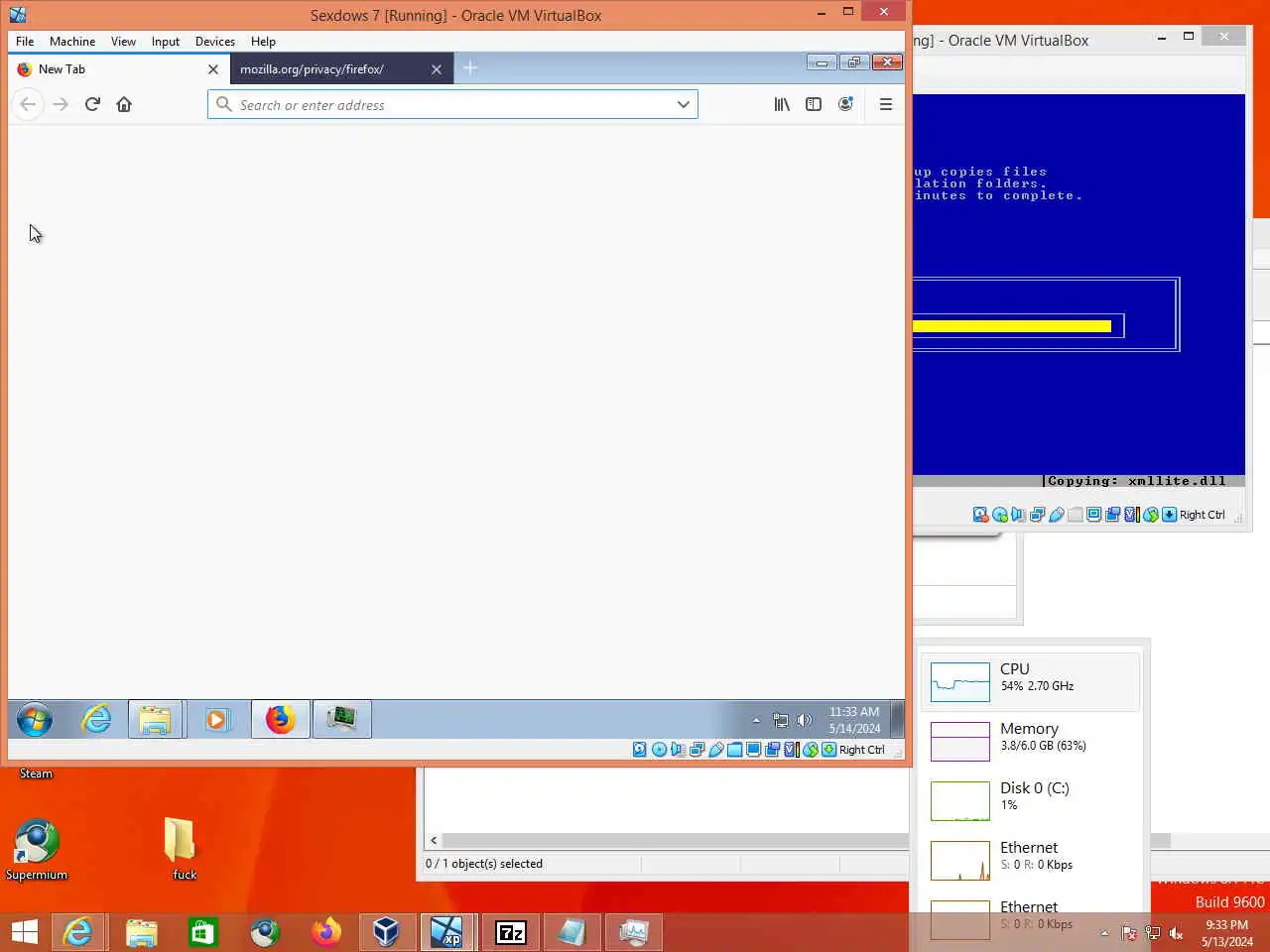Click USB indicator in Sexdows 7 status bar
This screenshot has height=952, width=1270.
pos(716,750)
